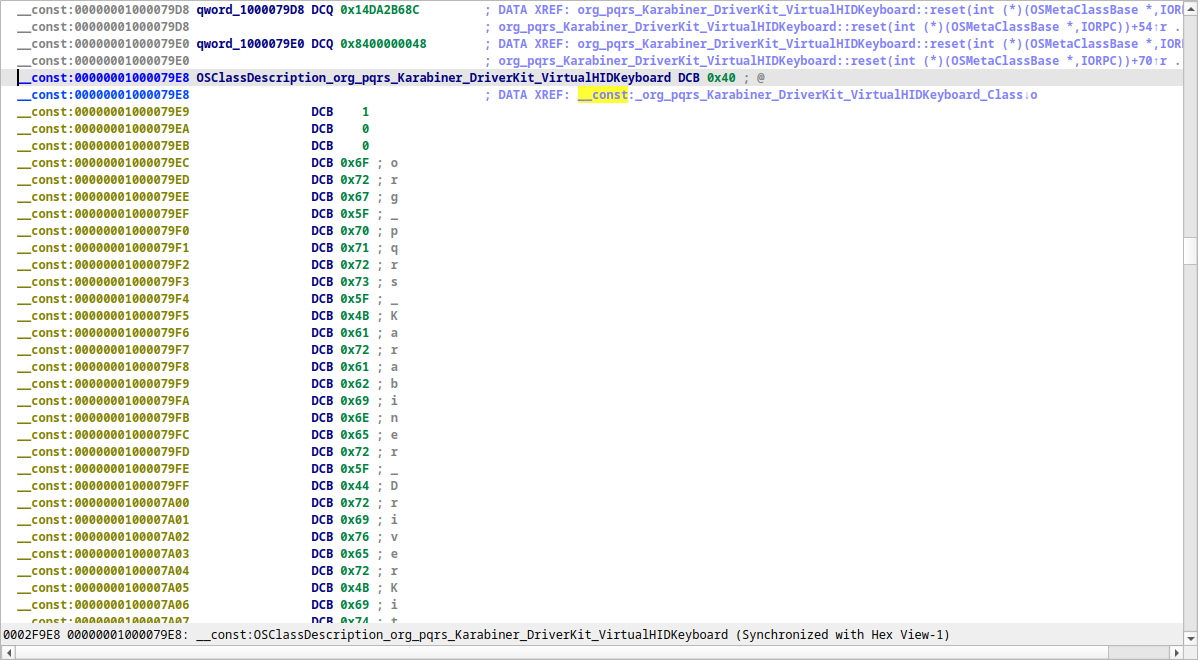This screenshot has width=1198, height=660.
Task: Select the byte 0x4B at address 0000000100007A05
Action: [x=355, y=587]
